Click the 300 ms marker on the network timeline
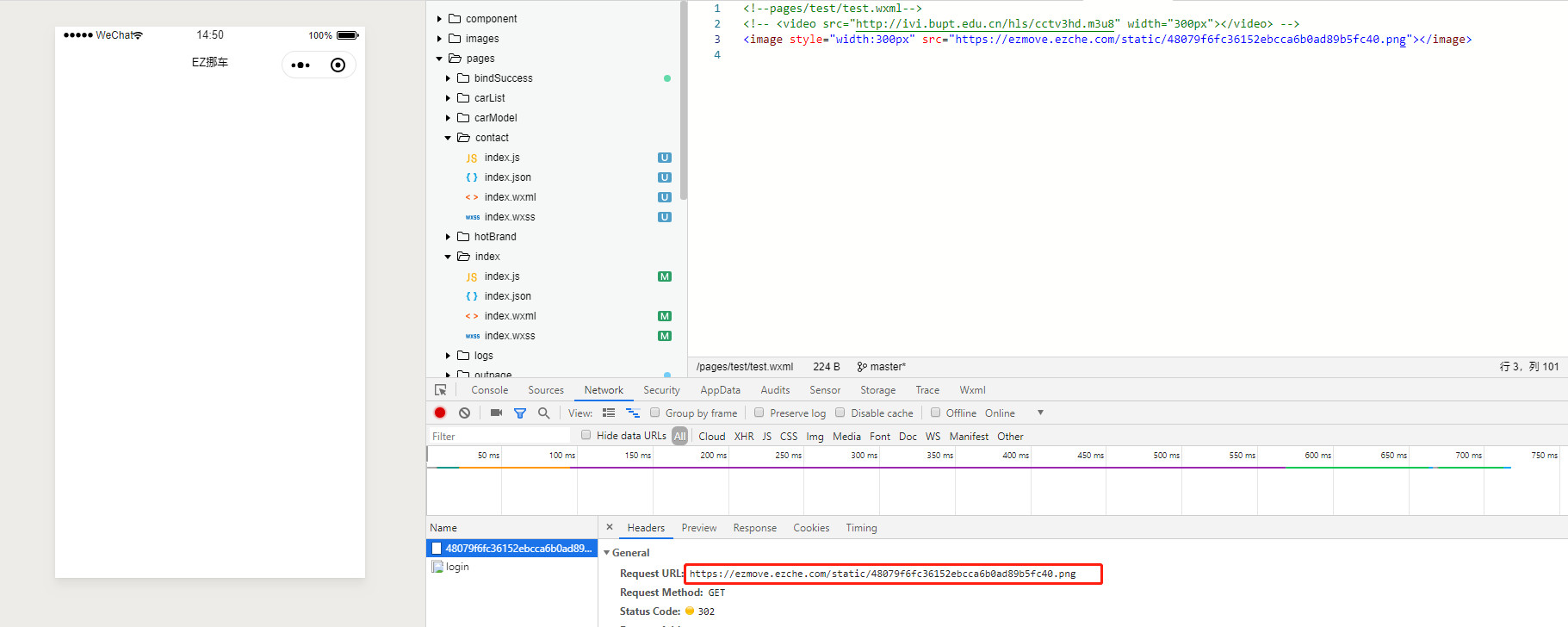This screenshot has height=627, width=1568. (864, 455)
